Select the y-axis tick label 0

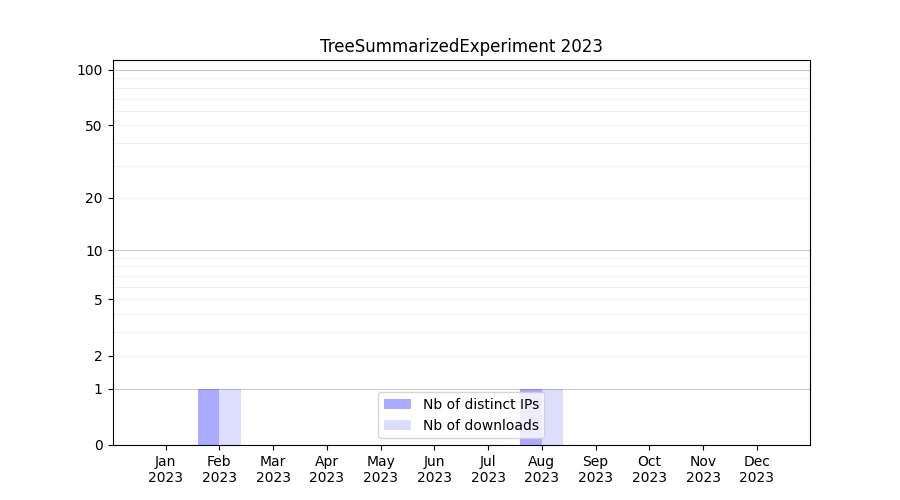pos(98,445)
